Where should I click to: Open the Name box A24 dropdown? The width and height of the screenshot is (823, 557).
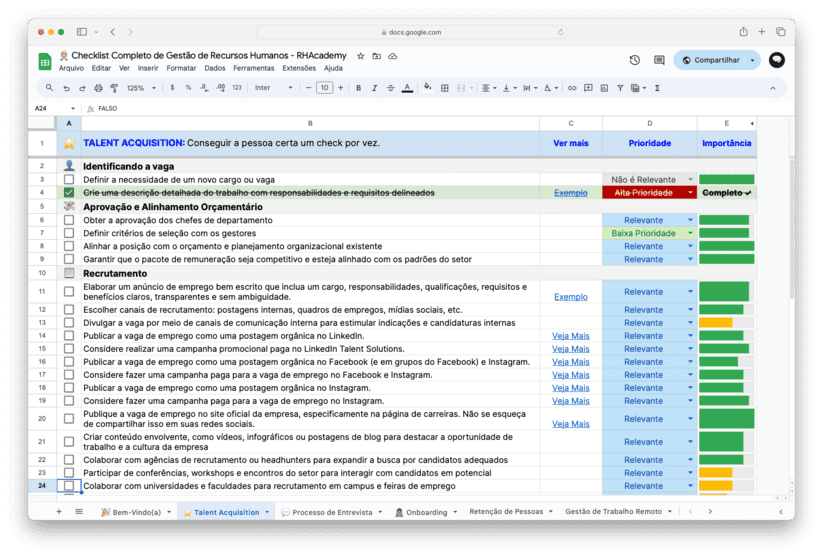[x=73, y=109]
